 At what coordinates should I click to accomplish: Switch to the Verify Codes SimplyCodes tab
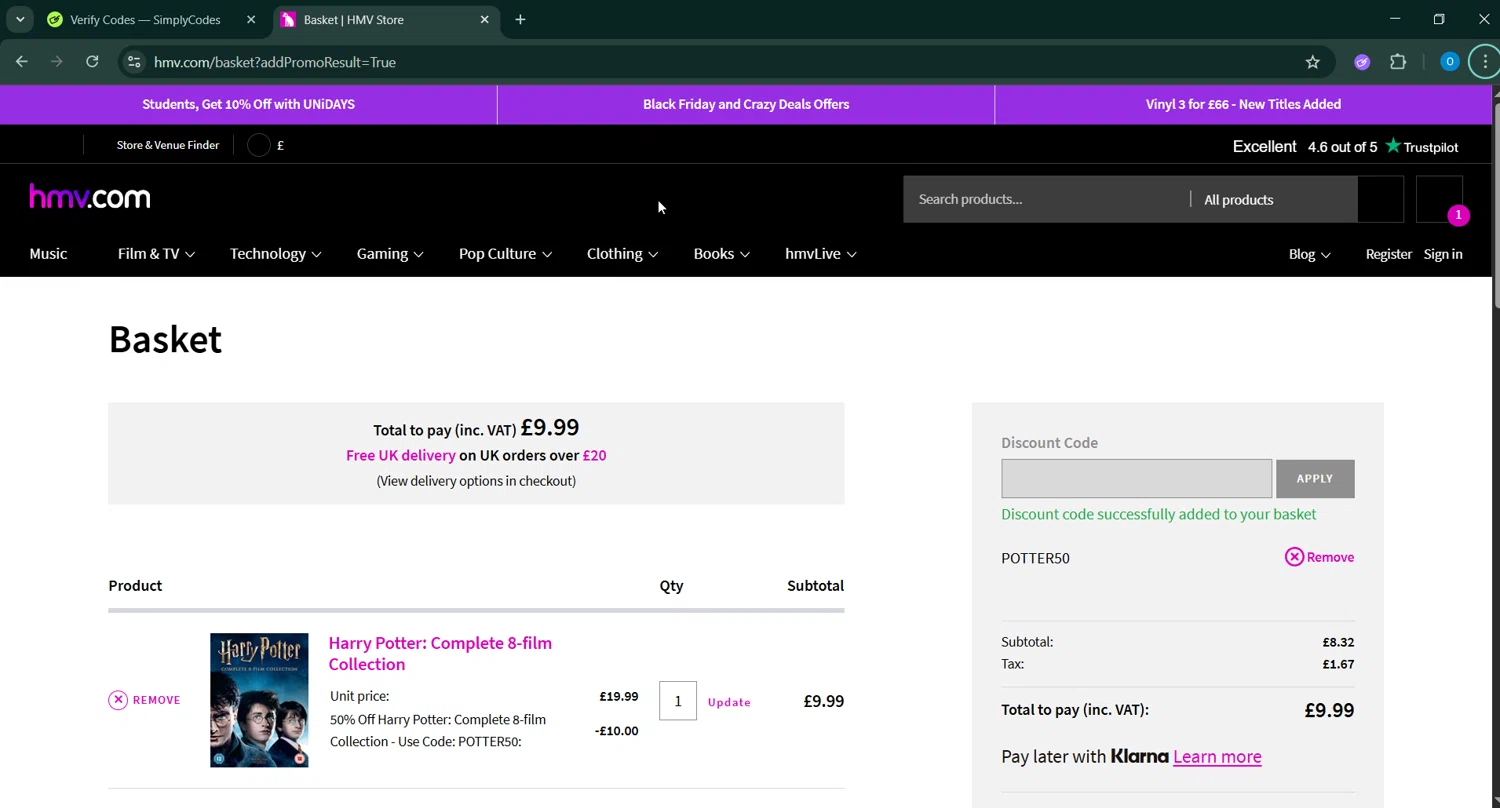145,19
